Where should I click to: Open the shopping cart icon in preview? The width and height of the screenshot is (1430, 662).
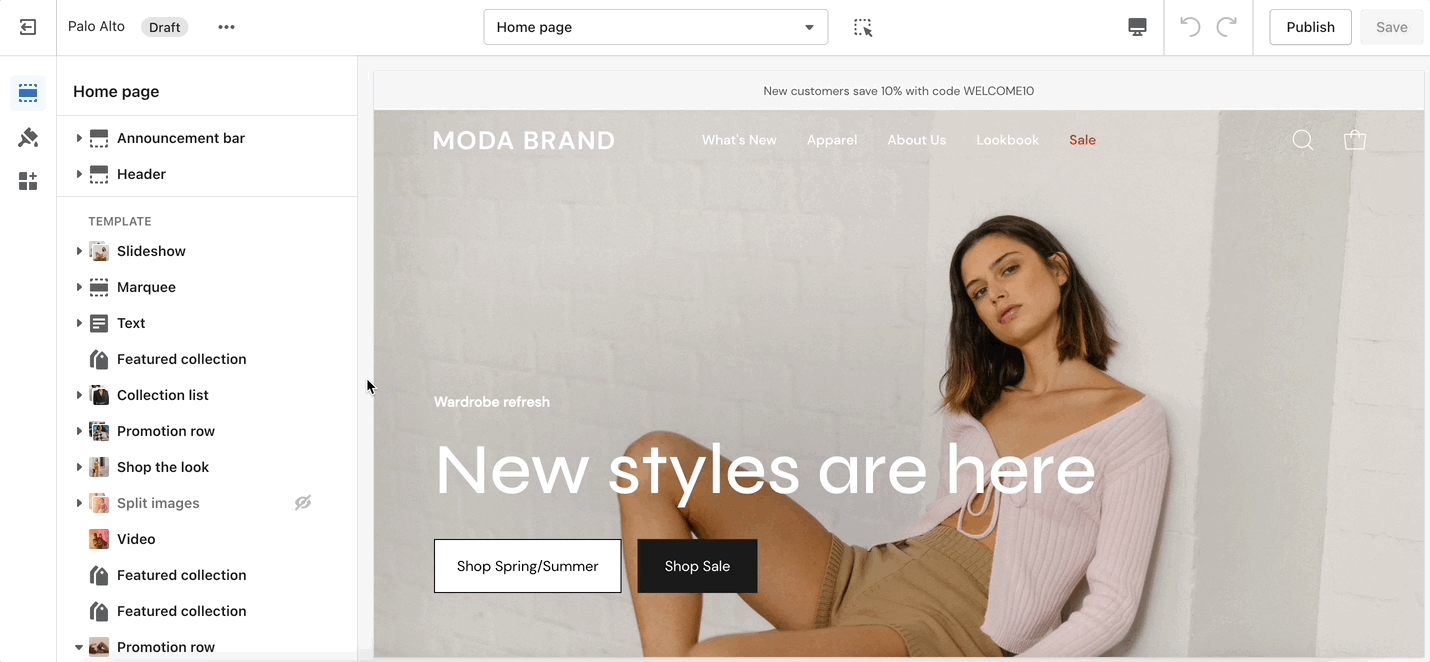coord(1355,140)
